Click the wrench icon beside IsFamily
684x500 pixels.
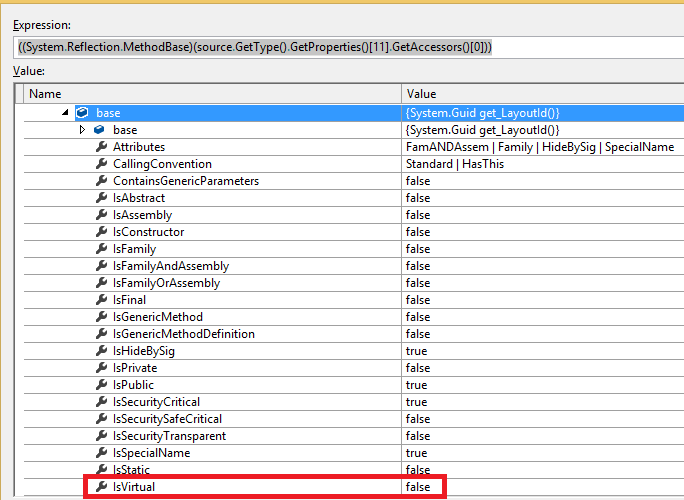pyautogui.click(x=101, y=249)
